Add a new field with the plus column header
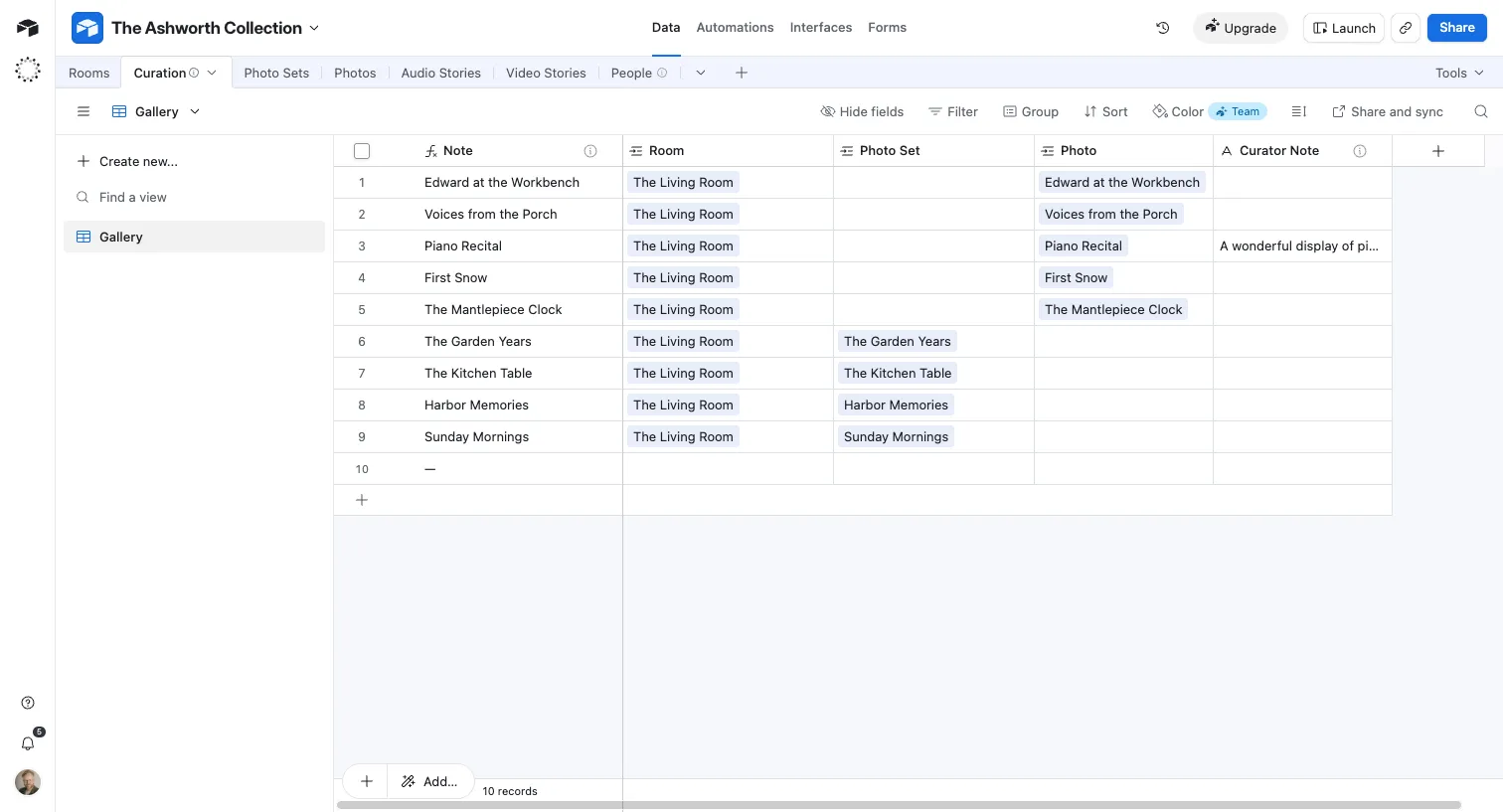 coord(1438,151)
